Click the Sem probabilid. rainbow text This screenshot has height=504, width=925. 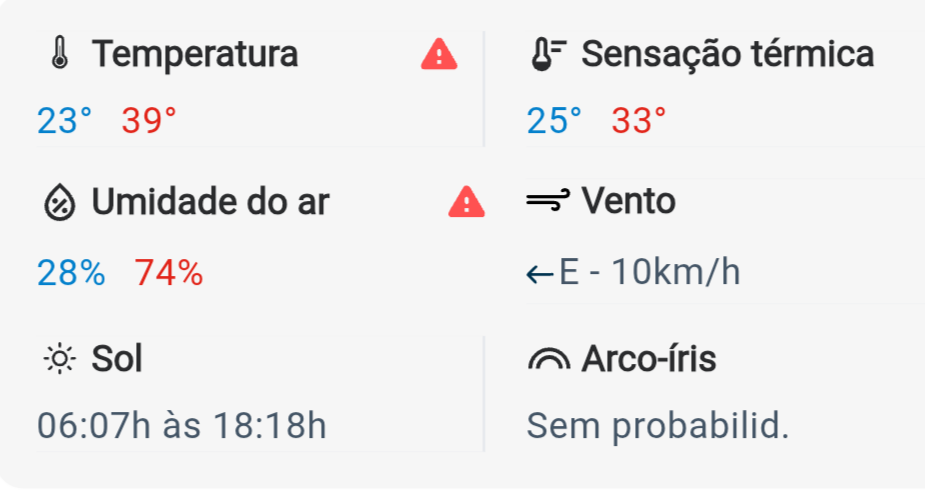click(658, 426)
